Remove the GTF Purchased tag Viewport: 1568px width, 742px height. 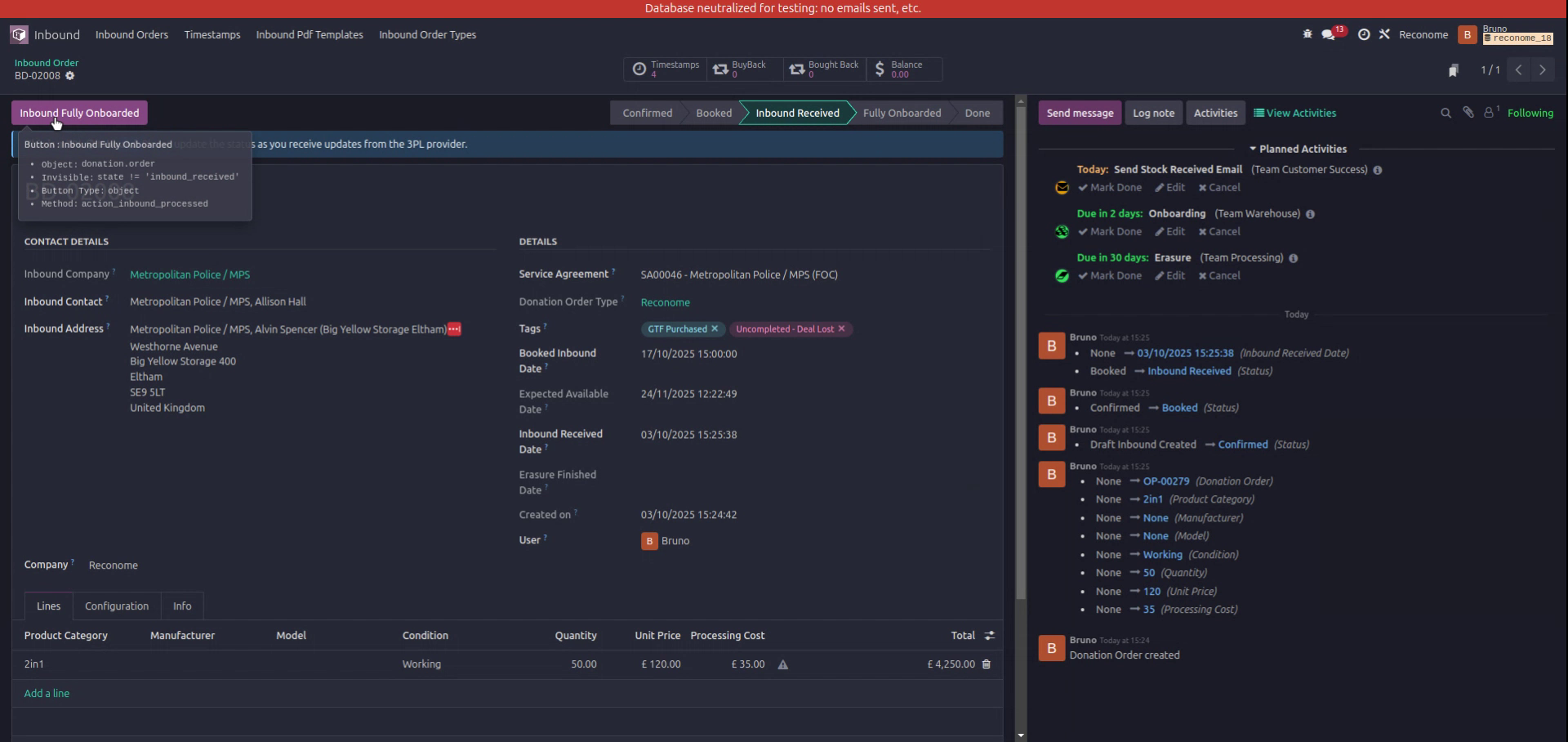pos(715,329)
